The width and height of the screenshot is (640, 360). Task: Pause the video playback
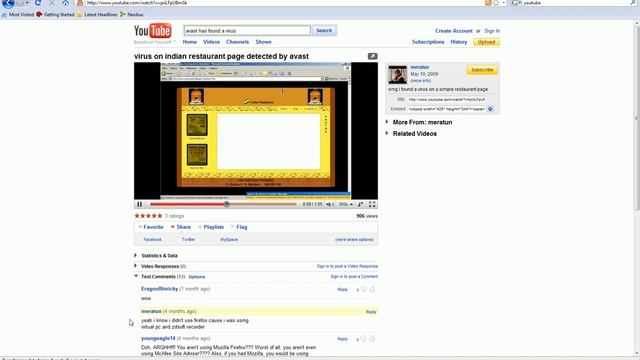click(140, 204)
